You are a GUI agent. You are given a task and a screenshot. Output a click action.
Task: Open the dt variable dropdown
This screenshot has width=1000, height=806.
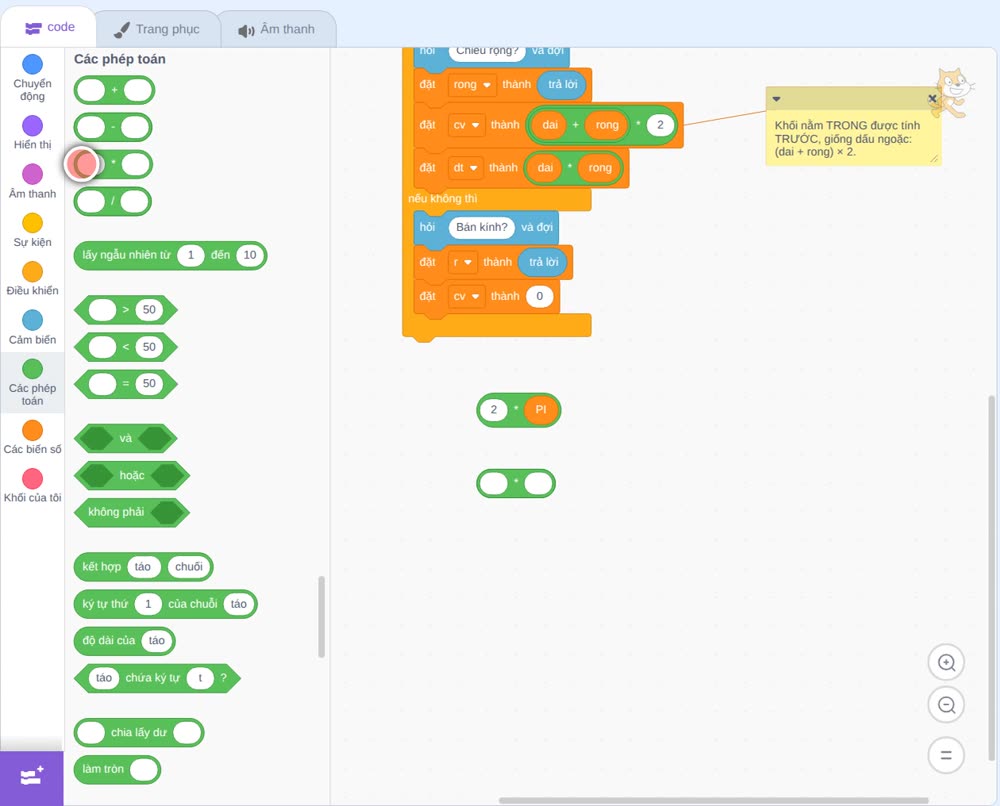(465, 168)
